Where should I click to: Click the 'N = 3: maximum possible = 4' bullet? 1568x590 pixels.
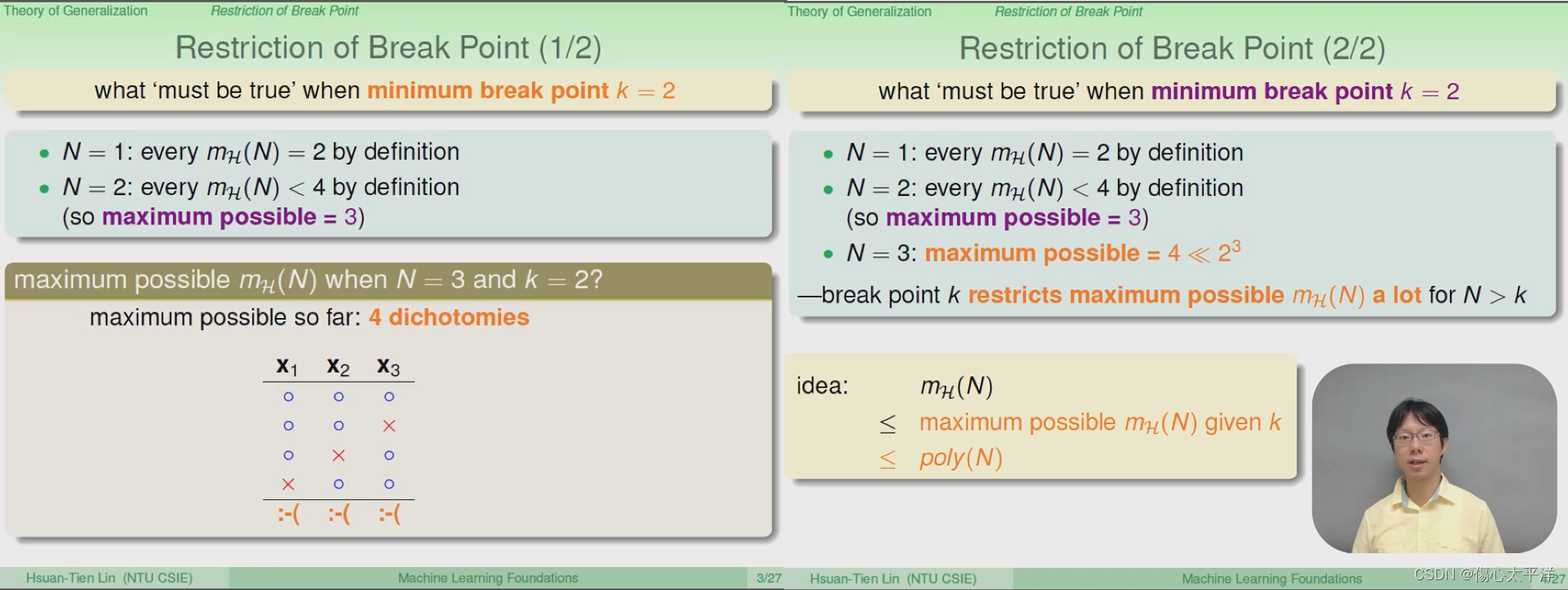pos(1043,252)
